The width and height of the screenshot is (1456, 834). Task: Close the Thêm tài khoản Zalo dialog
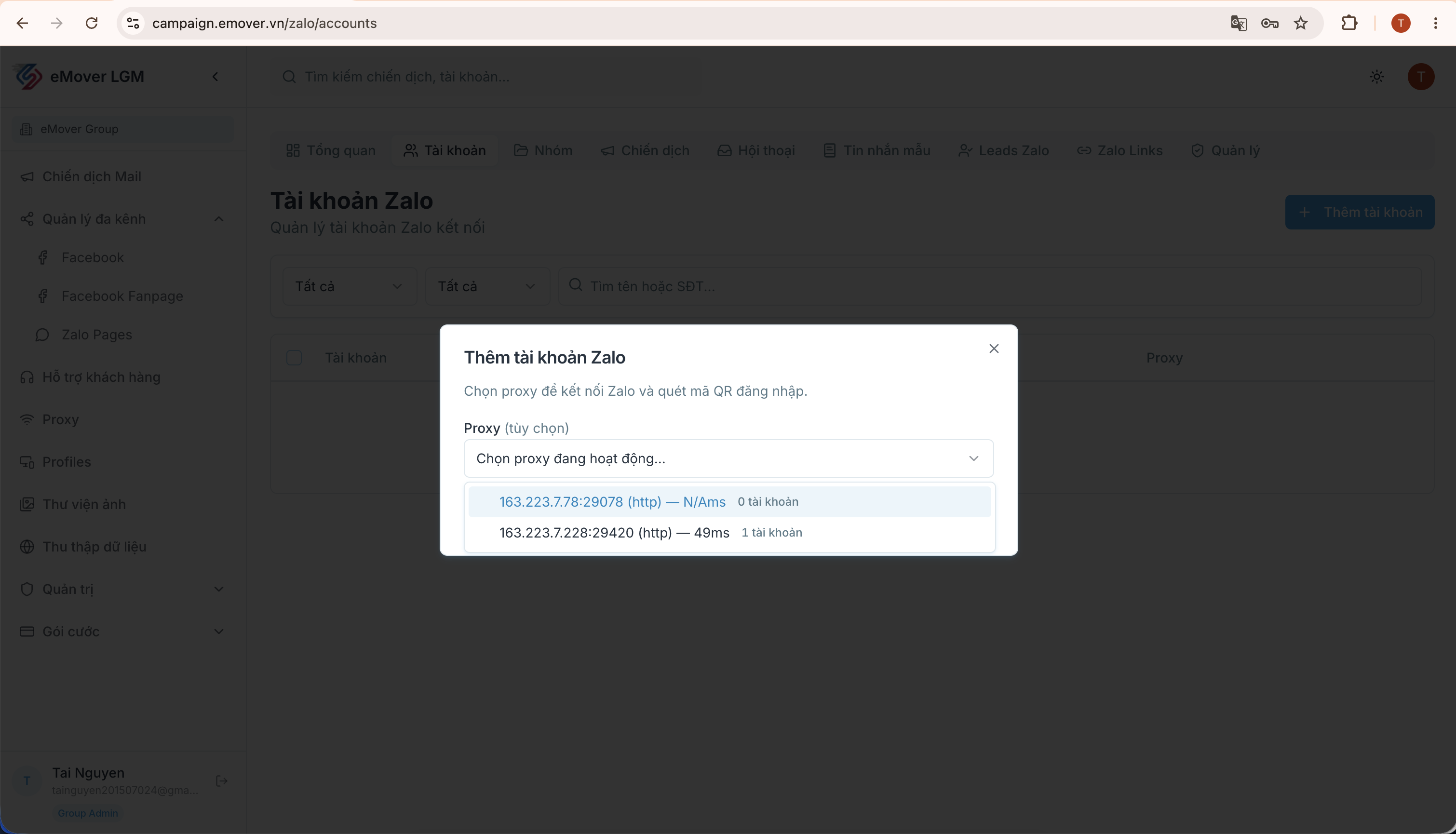(x=994, y=349)
